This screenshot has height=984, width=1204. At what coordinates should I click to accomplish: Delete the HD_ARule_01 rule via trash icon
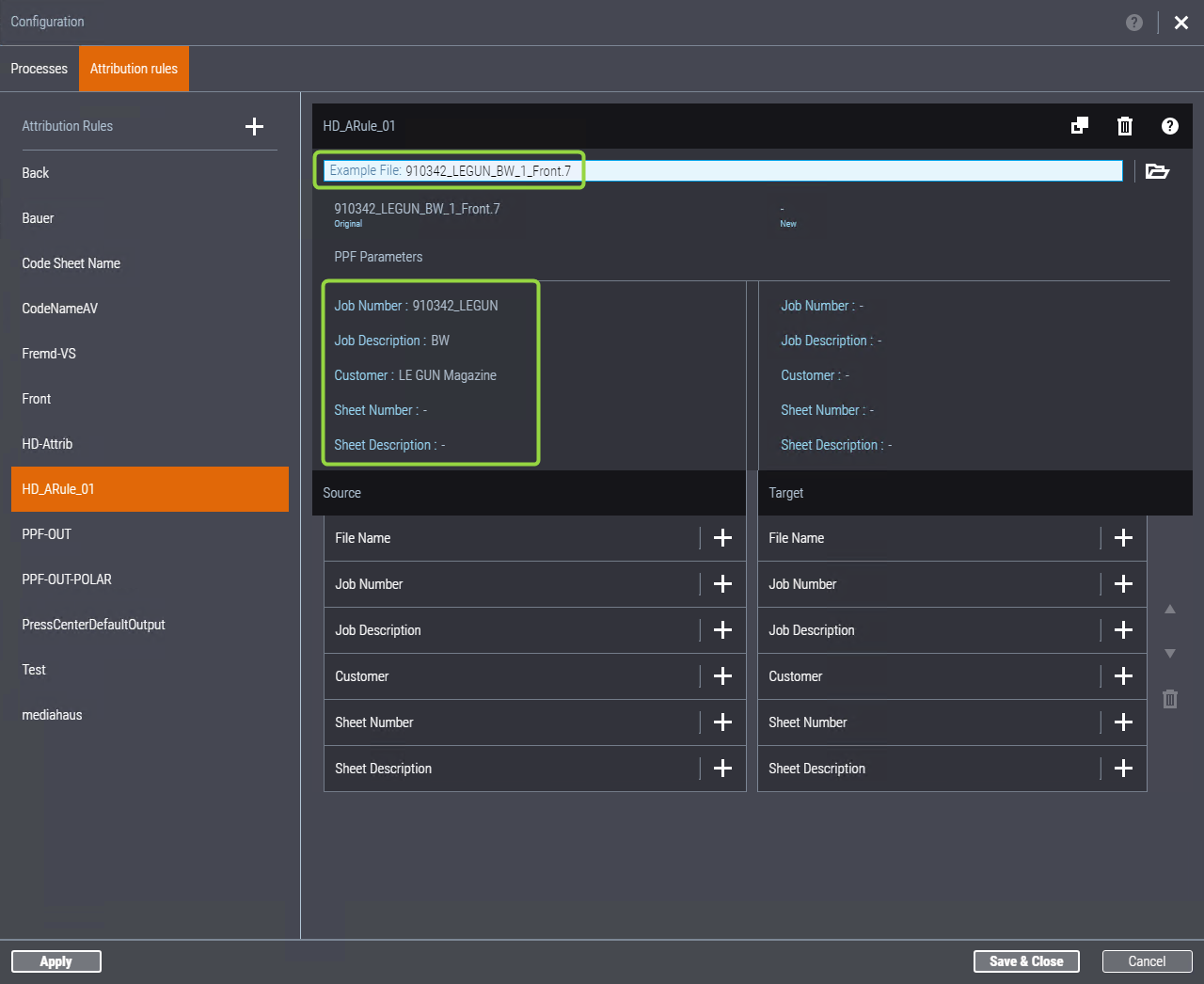(1125, 126)
